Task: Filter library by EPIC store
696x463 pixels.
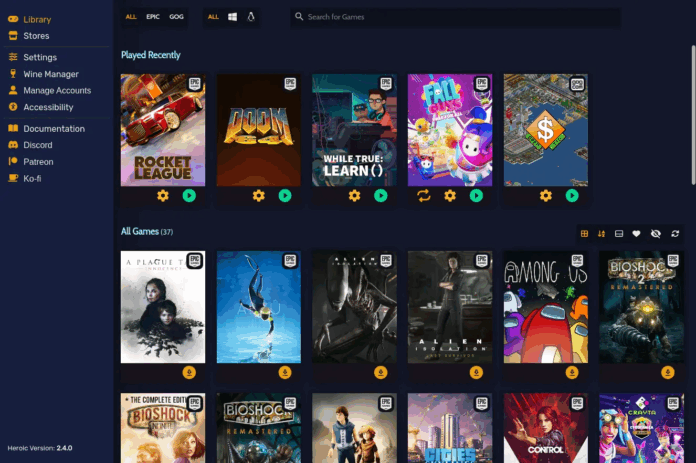Action: (153, 17)
